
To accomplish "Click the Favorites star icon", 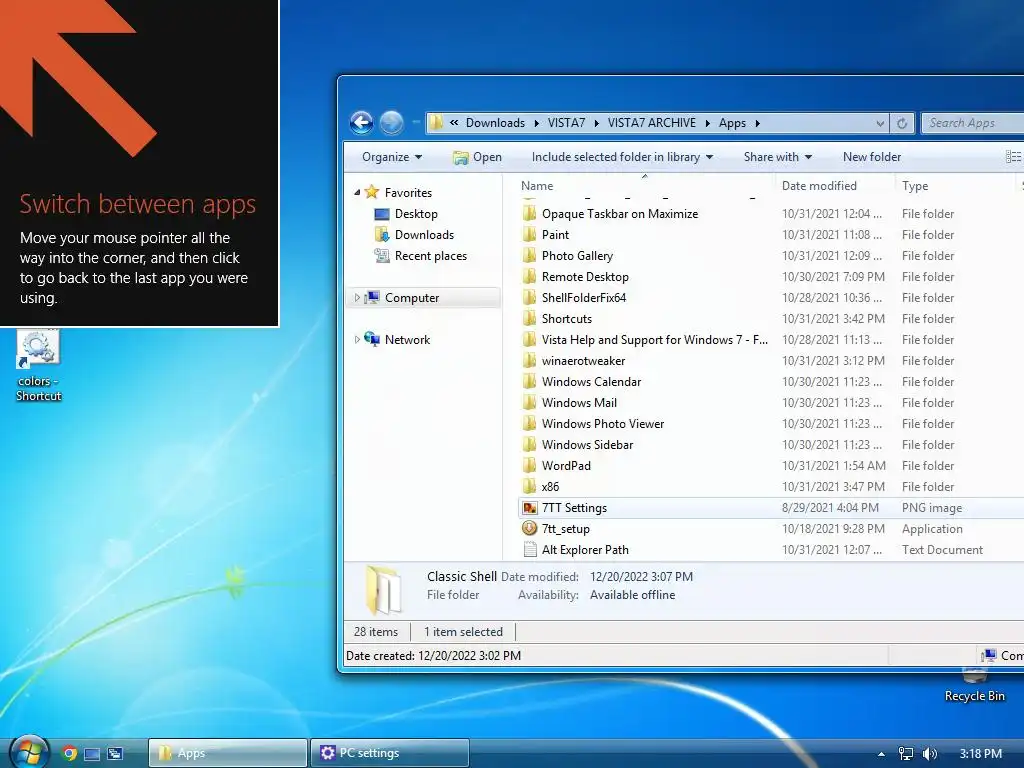I will coord(372,192).
